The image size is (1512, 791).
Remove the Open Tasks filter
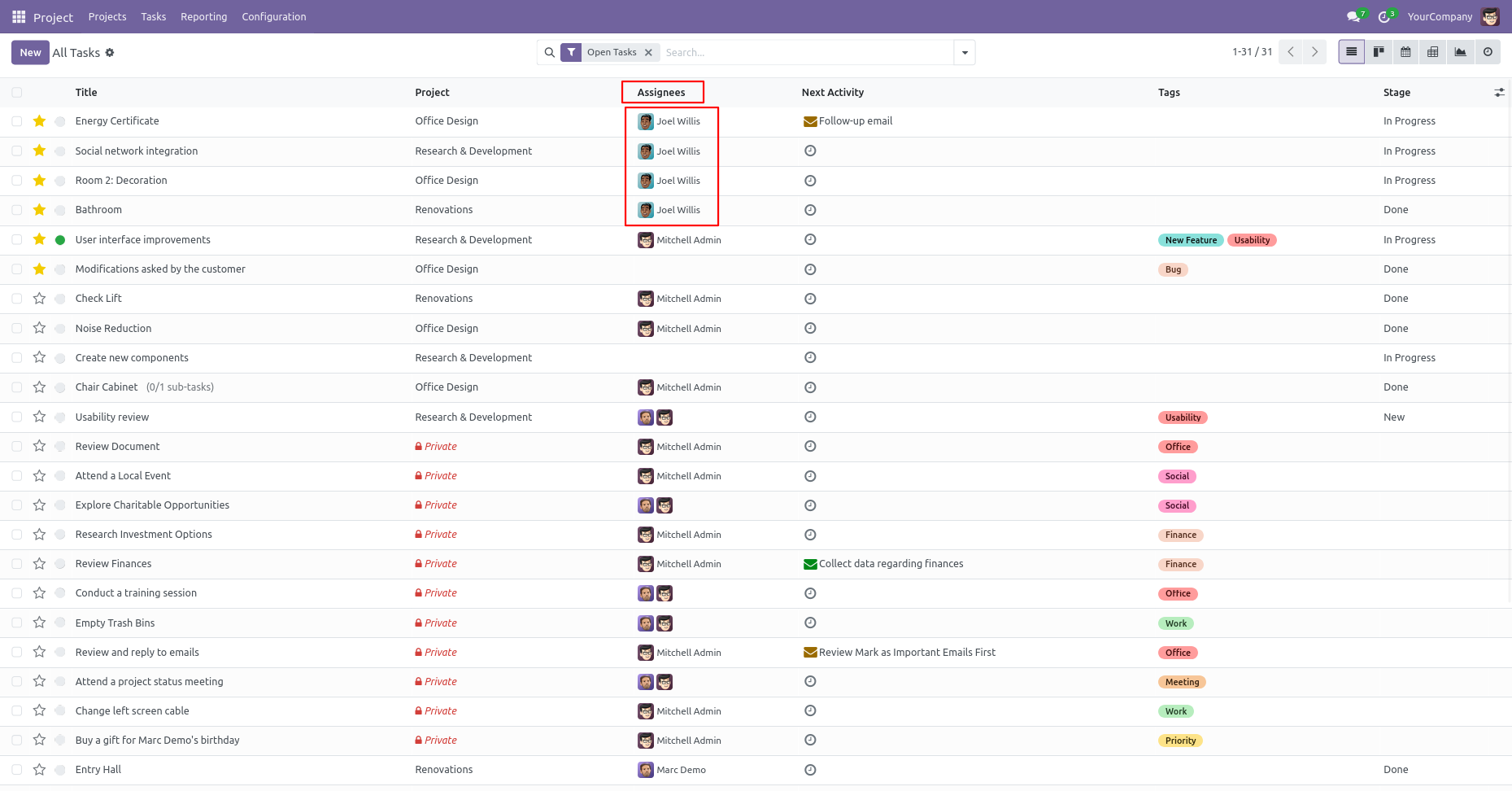[x=648, y=52]
